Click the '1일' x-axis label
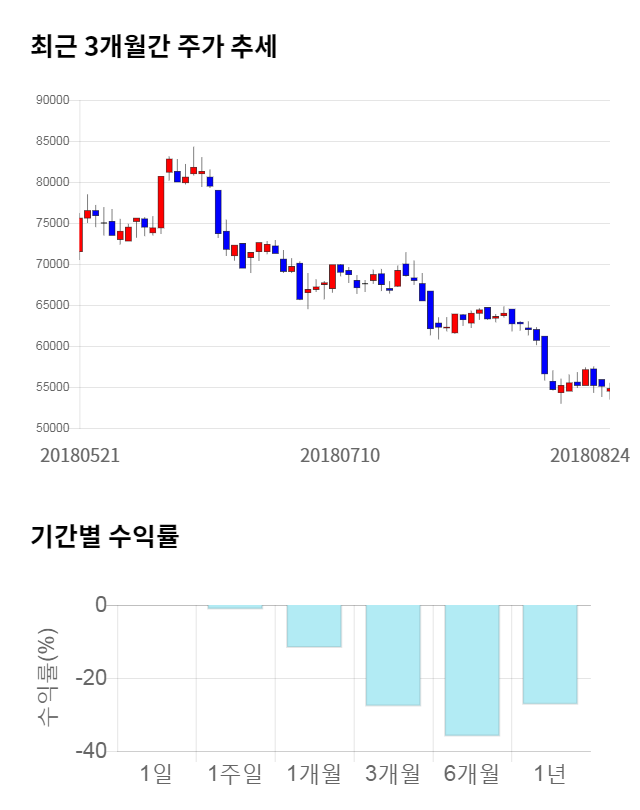Viewport: 640px width, 810px height. pos(156,773)
